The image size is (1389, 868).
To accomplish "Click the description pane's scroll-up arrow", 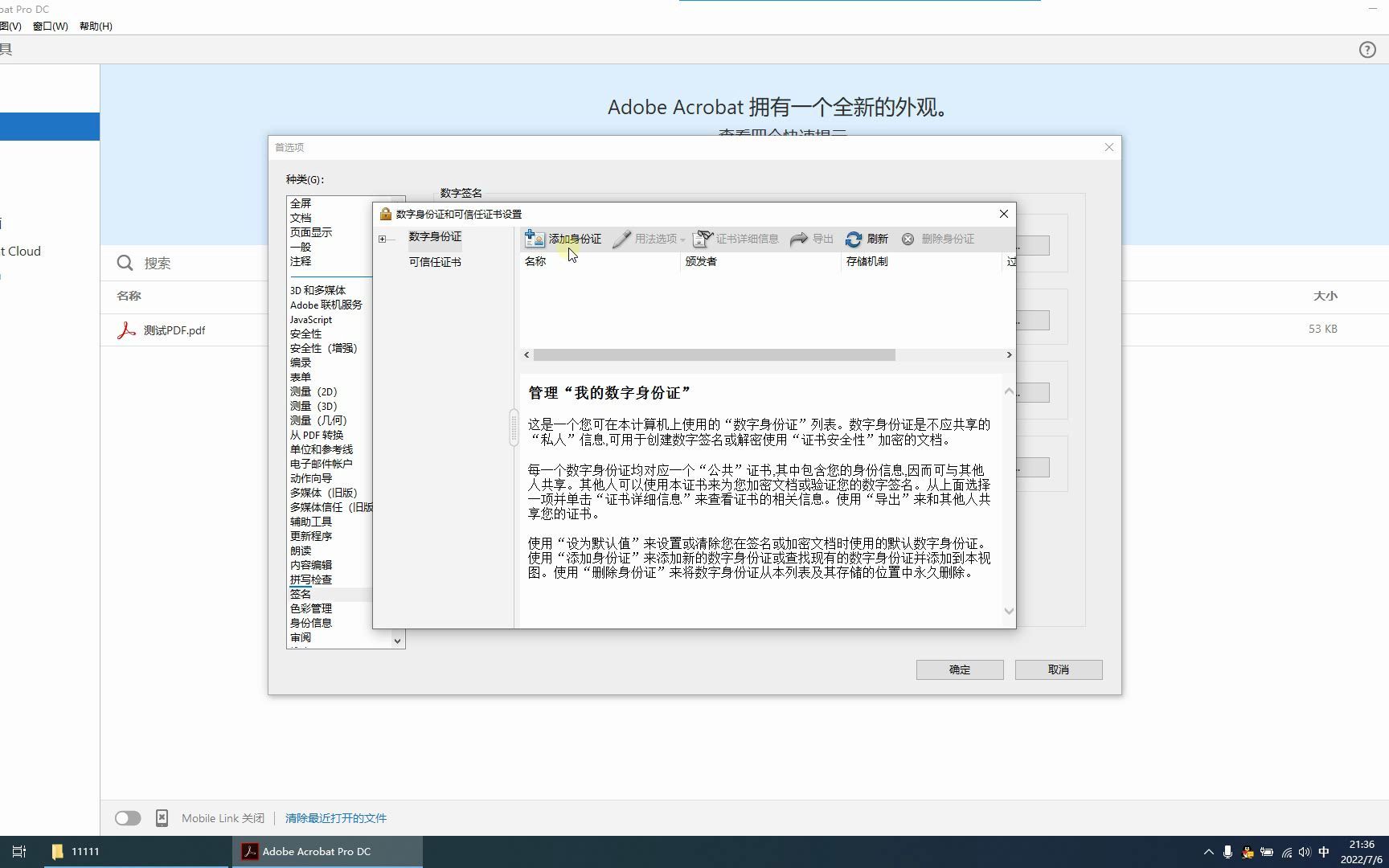I will pos(1009,391).
